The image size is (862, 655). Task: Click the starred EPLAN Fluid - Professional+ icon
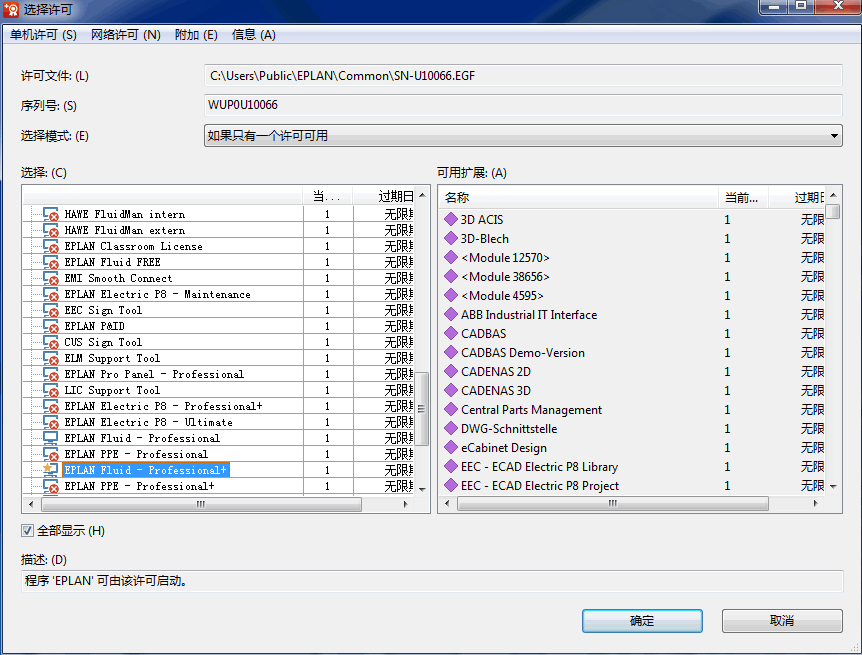point(51,470)
